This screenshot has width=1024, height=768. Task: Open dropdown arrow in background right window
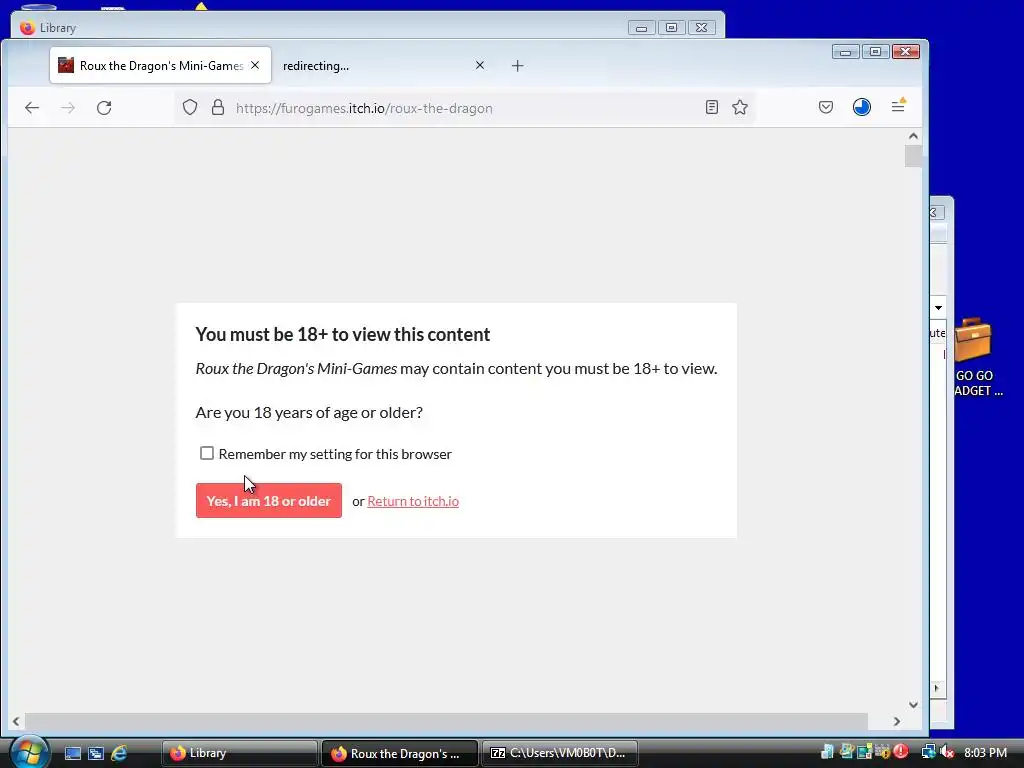tap(938, 308)
